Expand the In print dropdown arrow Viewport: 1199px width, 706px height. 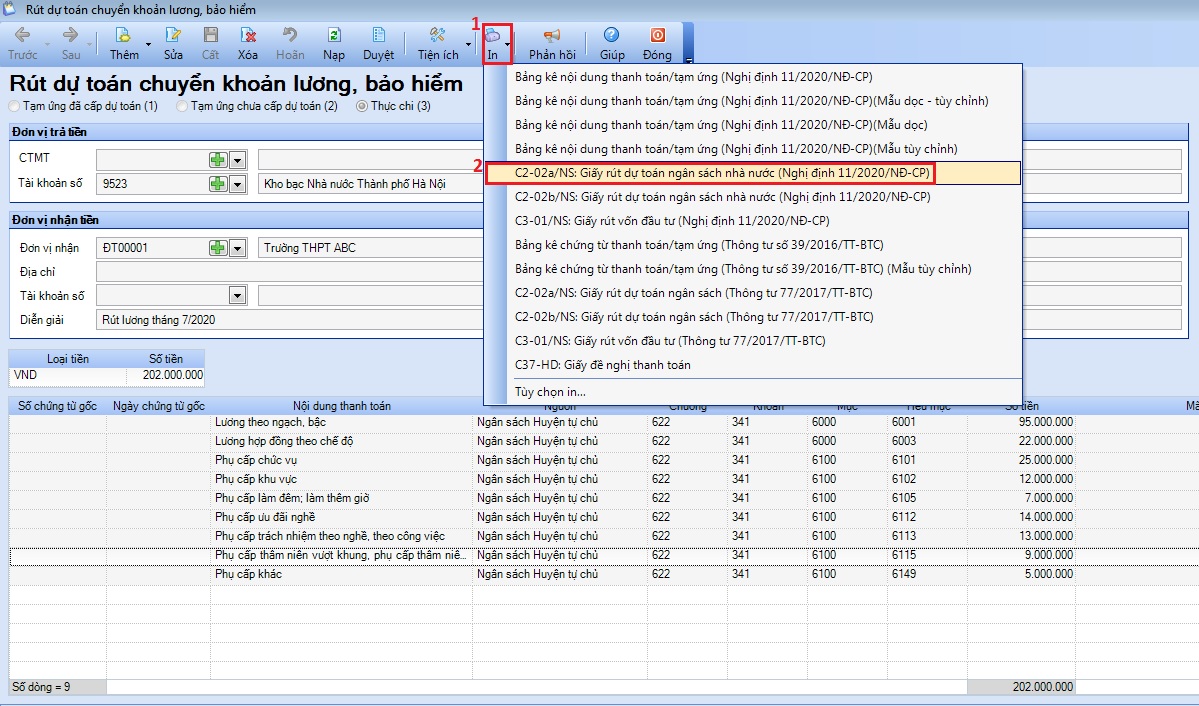point(507,44)
